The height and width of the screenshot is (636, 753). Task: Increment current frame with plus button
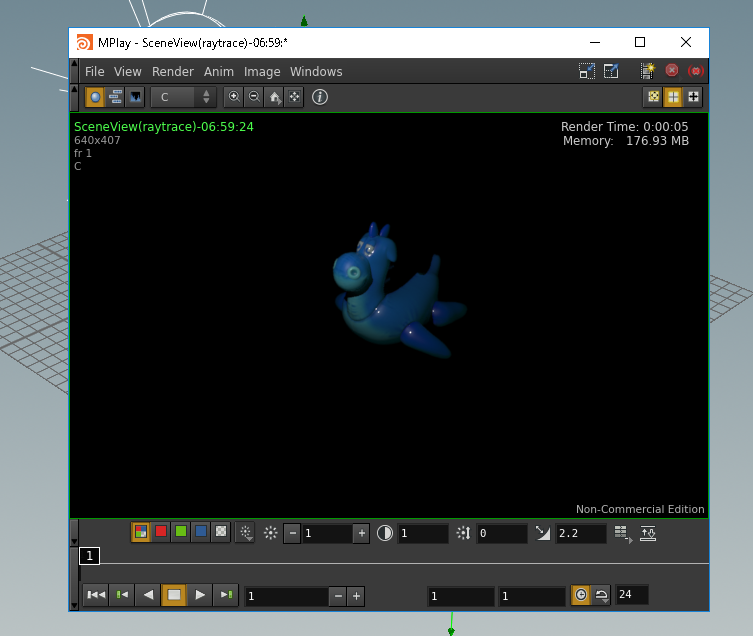tap(356, 596)
